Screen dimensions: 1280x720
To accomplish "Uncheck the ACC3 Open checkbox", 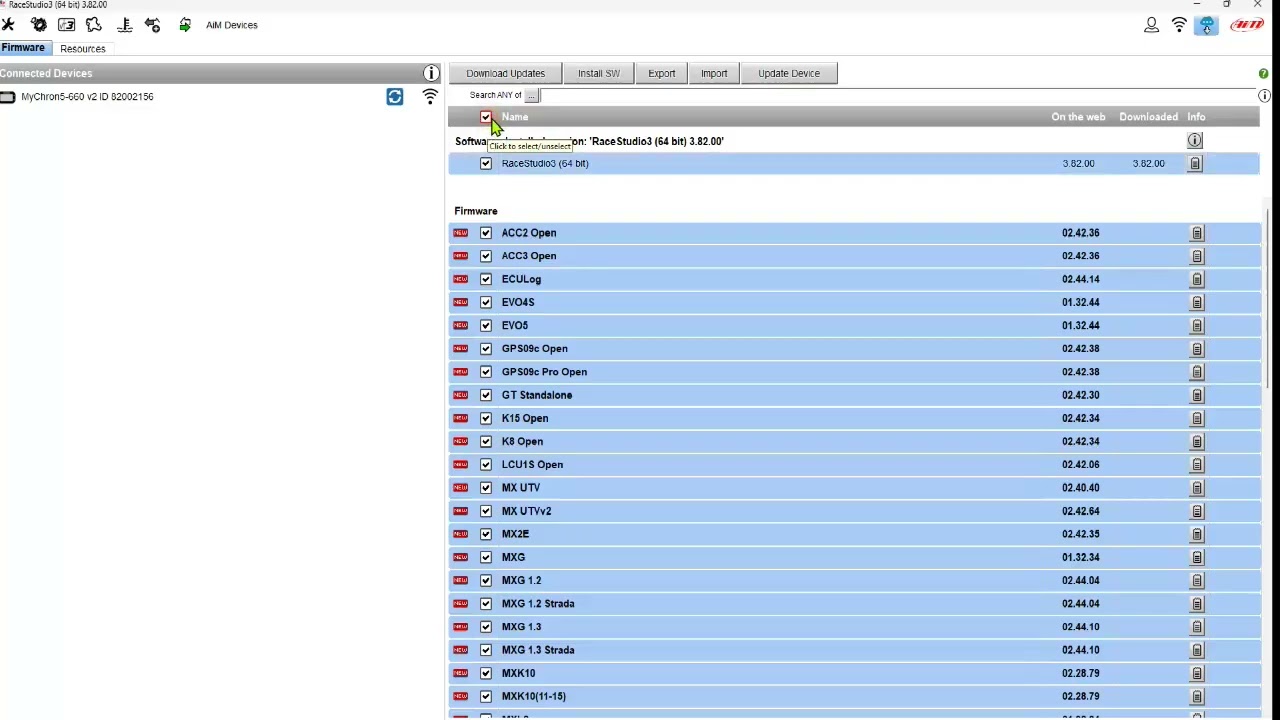I will click(x=486, y=256).
